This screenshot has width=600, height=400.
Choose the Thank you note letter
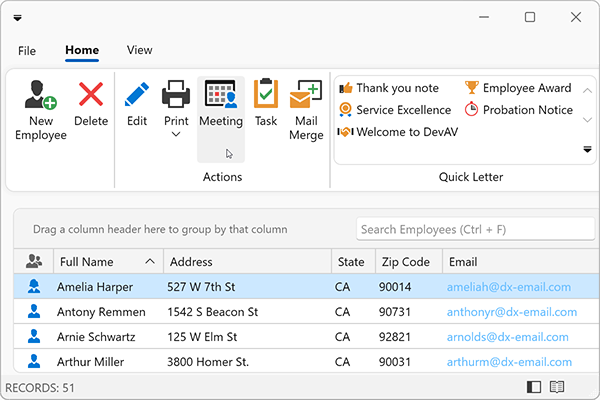(389, 88)
